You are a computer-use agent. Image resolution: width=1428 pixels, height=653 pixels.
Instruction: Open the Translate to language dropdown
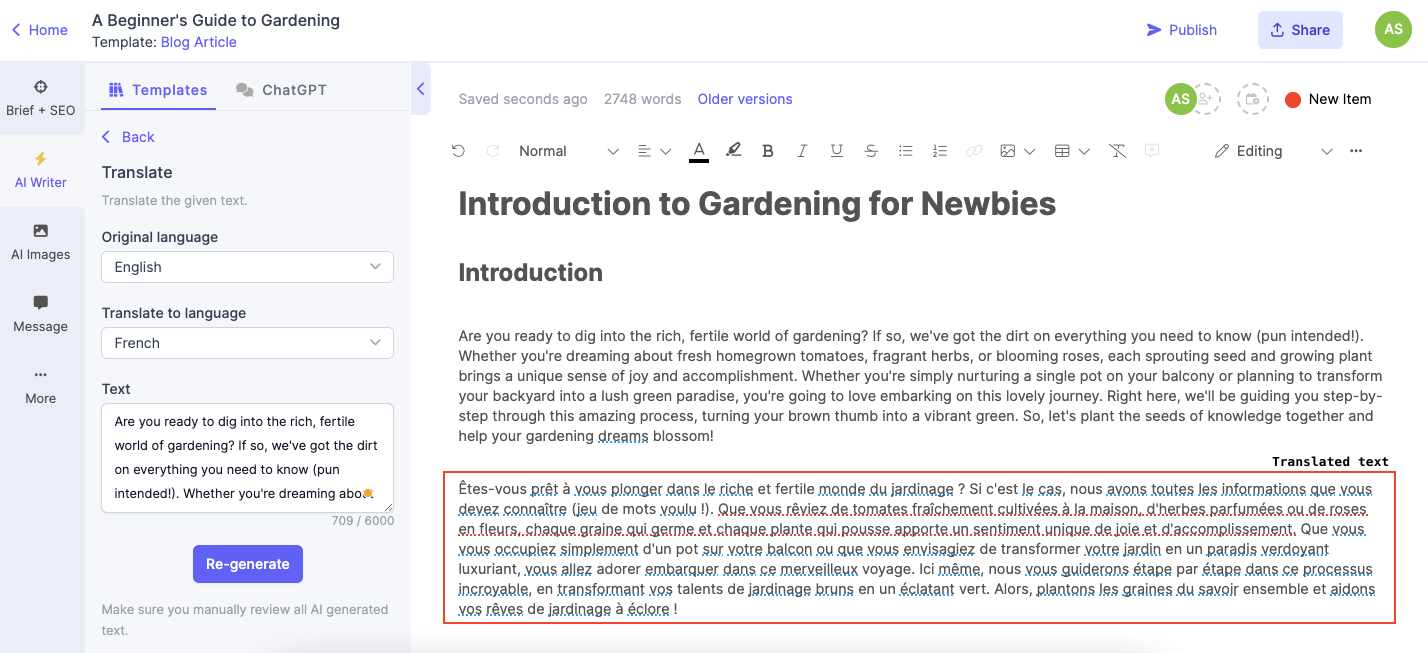pyautogui.click(x=247, y=343)
